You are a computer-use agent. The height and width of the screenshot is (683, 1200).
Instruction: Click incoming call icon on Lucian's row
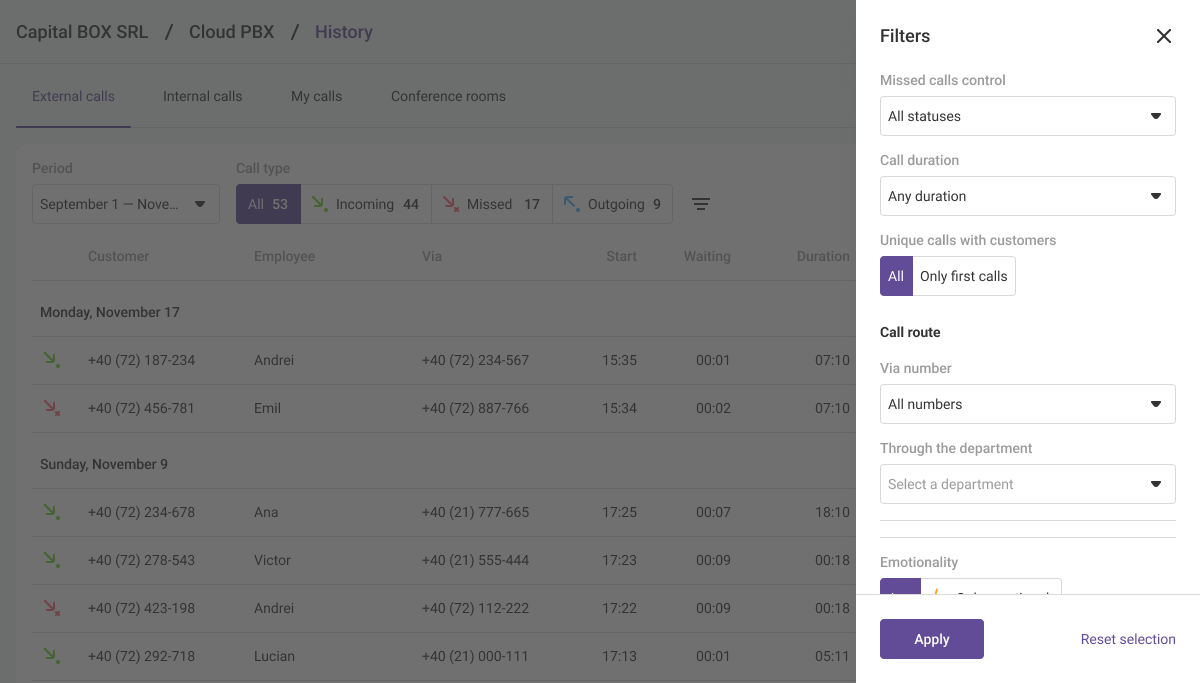coord(51,656)
